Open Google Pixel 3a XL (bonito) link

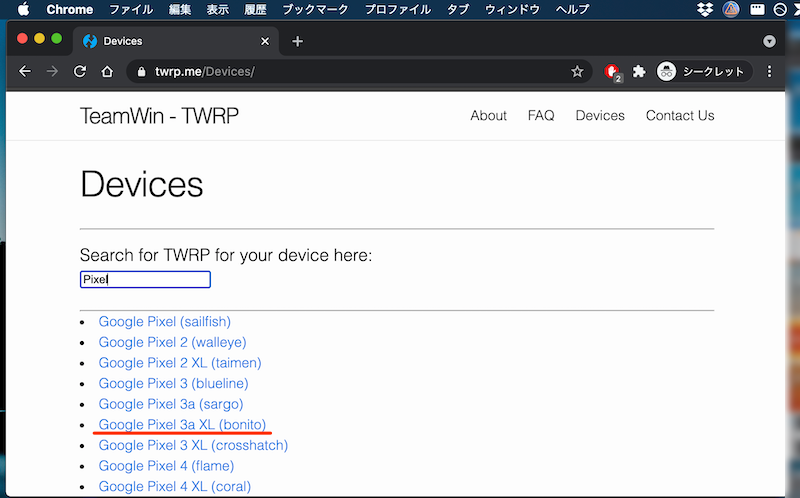[182, 425]
